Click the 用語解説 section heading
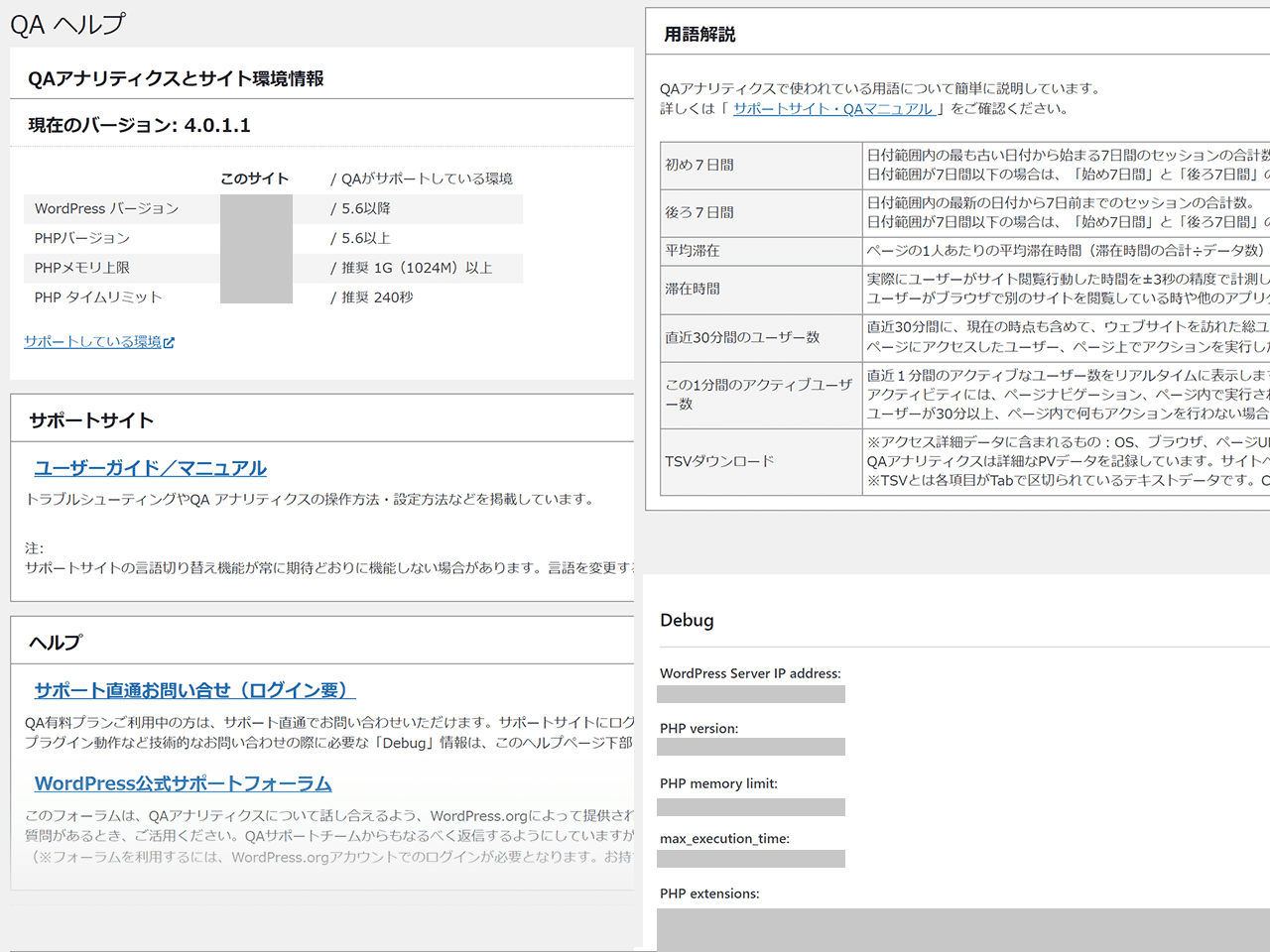Screen dimensions: 1270x952 tap(699, 35)
